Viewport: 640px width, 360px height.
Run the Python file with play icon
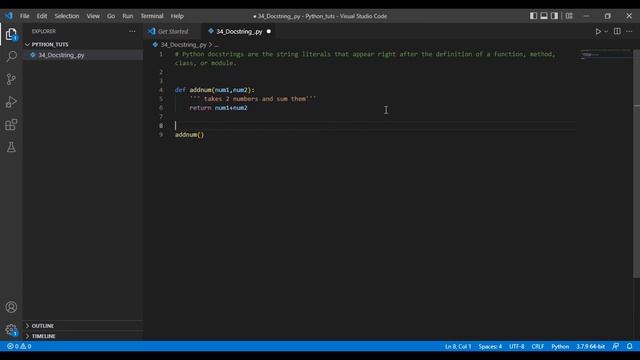598,31
